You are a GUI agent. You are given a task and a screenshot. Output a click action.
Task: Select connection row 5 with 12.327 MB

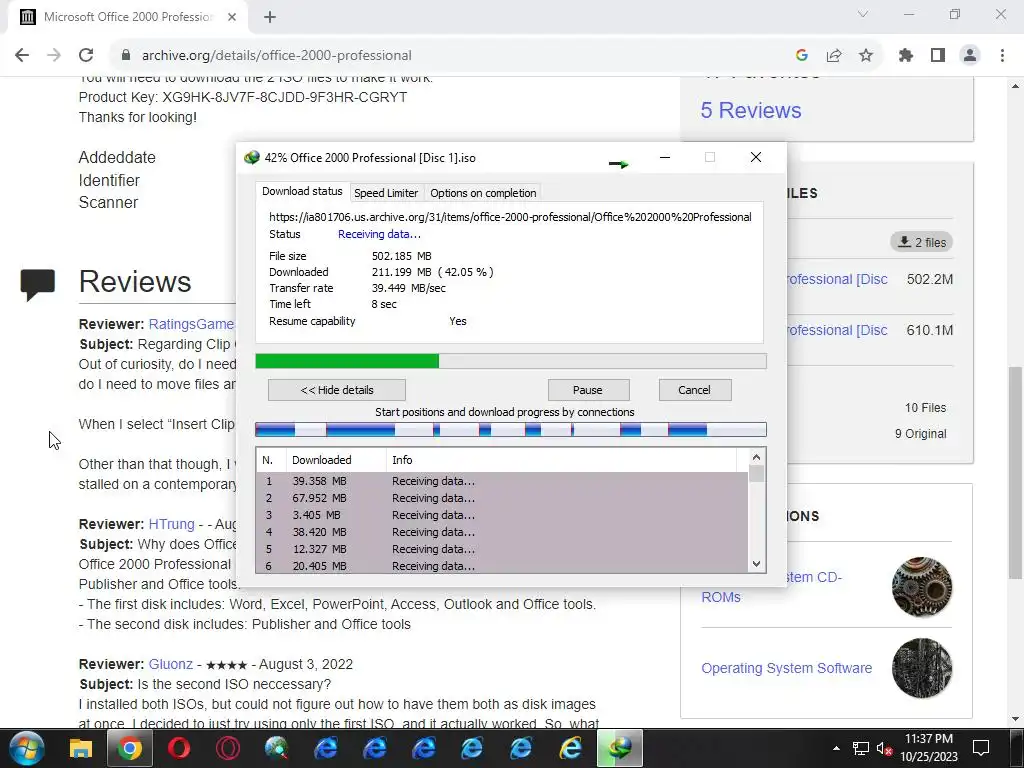point(502,549)
